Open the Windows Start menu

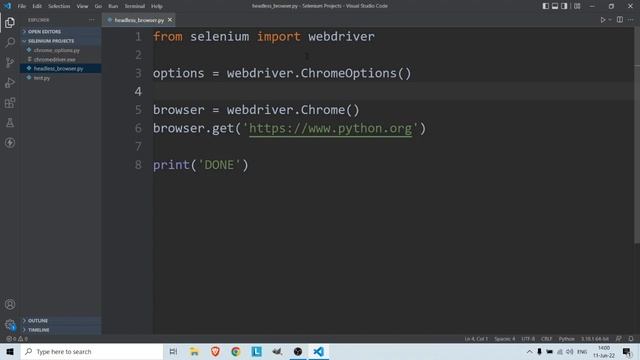tap(10, 351)
